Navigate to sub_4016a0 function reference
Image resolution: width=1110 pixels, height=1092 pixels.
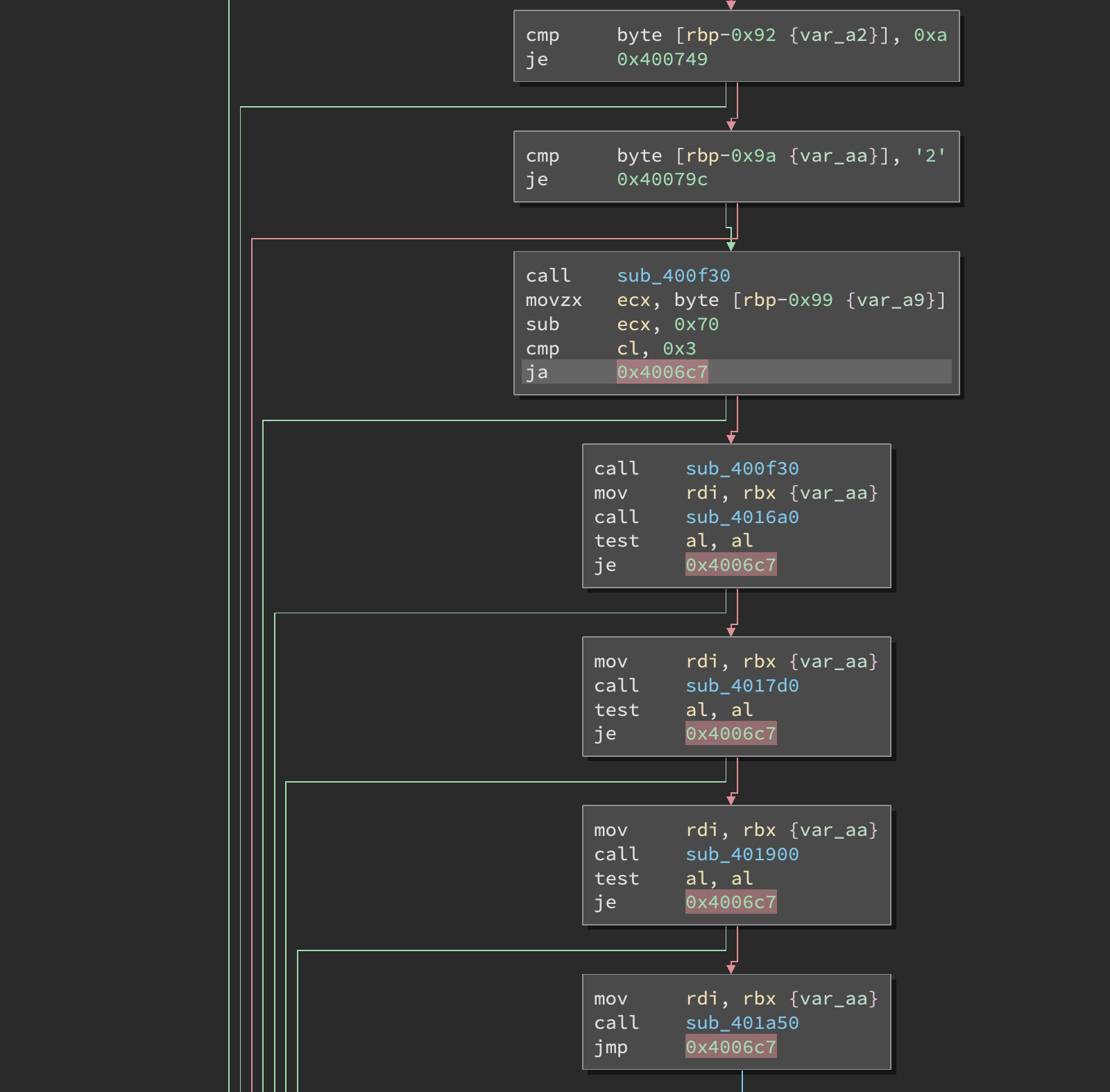click(x=742, y=517)
